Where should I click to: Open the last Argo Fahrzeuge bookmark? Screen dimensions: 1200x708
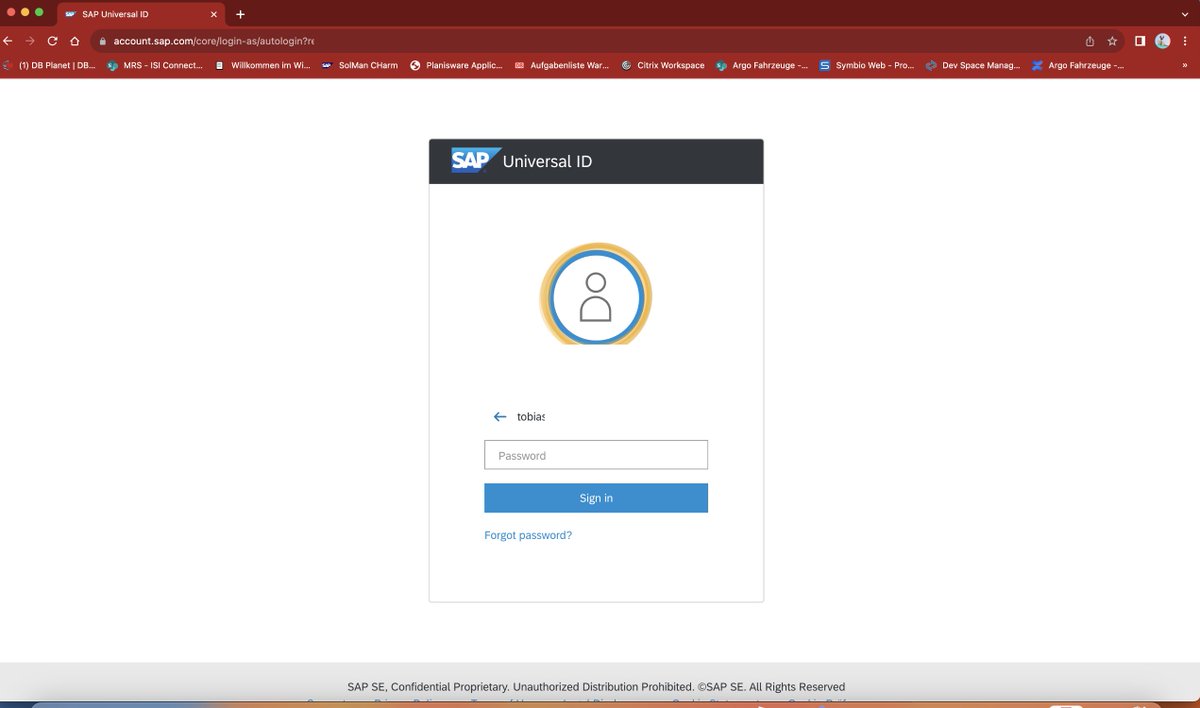click(x=1078, y=65)
